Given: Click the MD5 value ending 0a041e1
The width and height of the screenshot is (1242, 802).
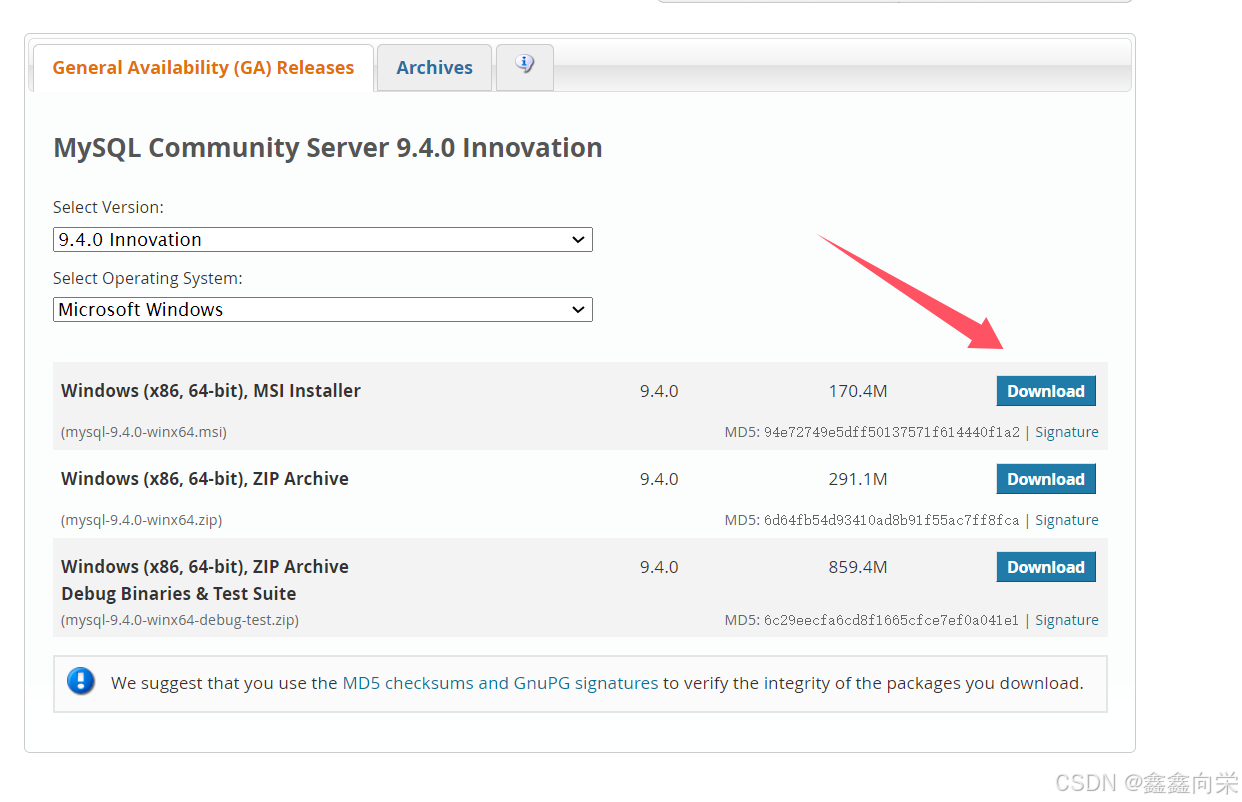Looking at the screenshot, I should click(x=892, y=620).
